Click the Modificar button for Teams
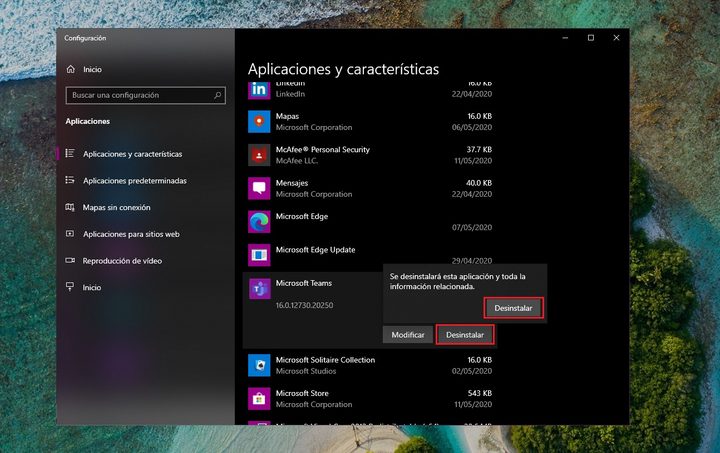The height and width of the screenshot is (453, 720). click(x=408, y=335)
